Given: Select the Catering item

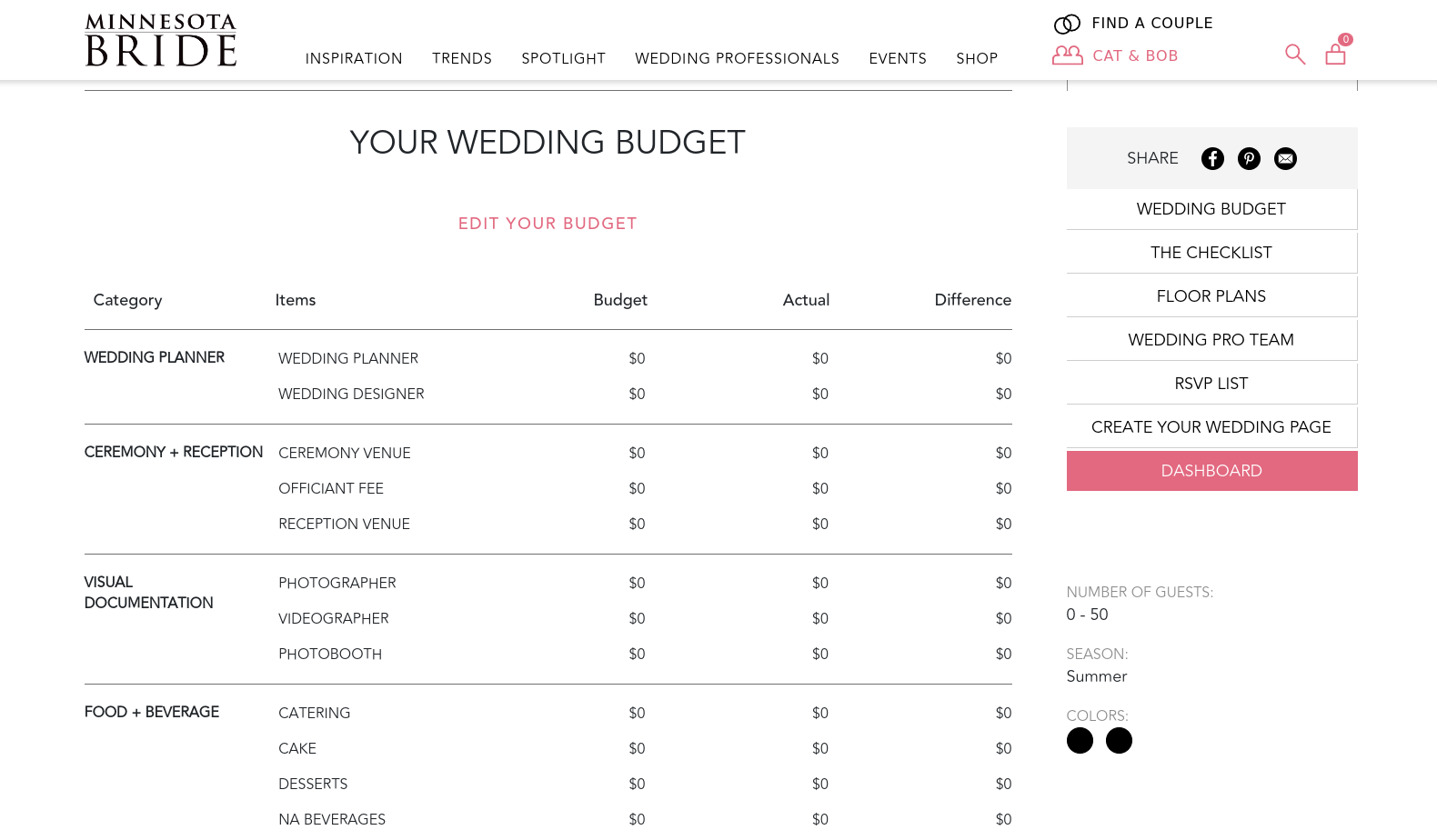Looking at the screenshot, I should 315,713.
